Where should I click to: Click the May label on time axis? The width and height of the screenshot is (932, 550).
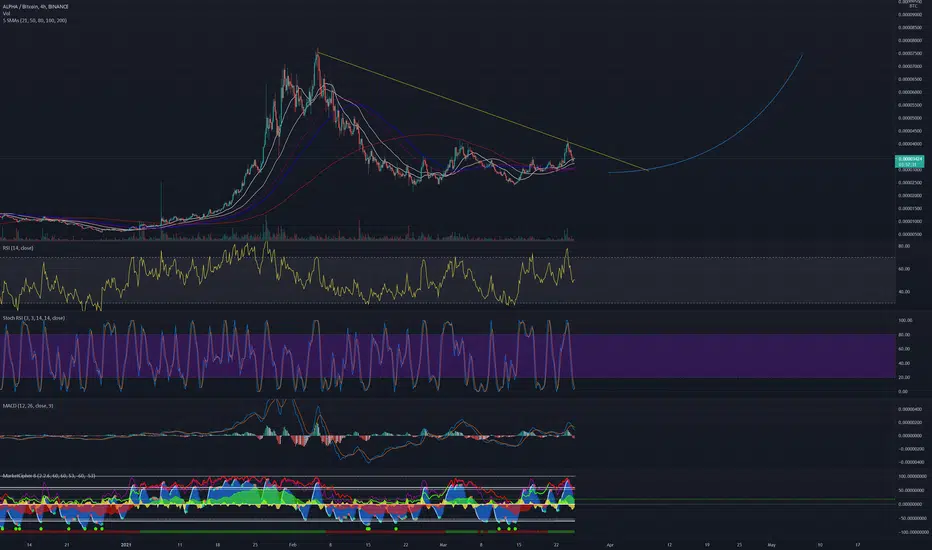tap(772, 545)
